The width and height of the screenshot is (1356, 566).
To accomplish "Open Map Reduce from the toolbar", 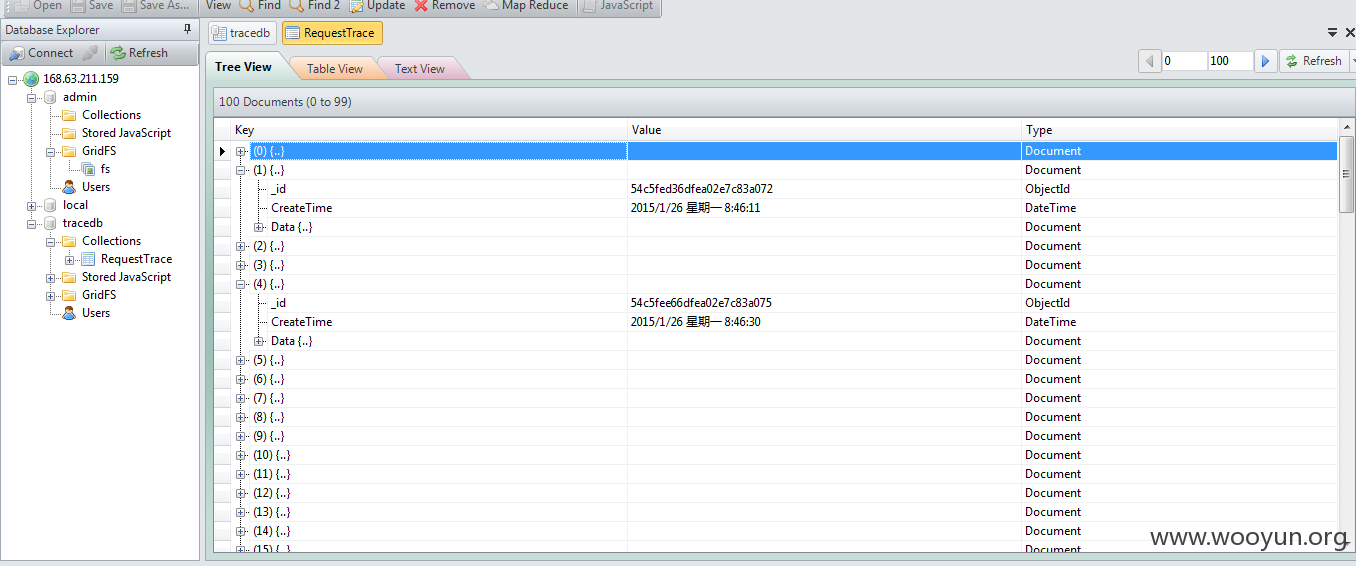I will pos(526,5).
